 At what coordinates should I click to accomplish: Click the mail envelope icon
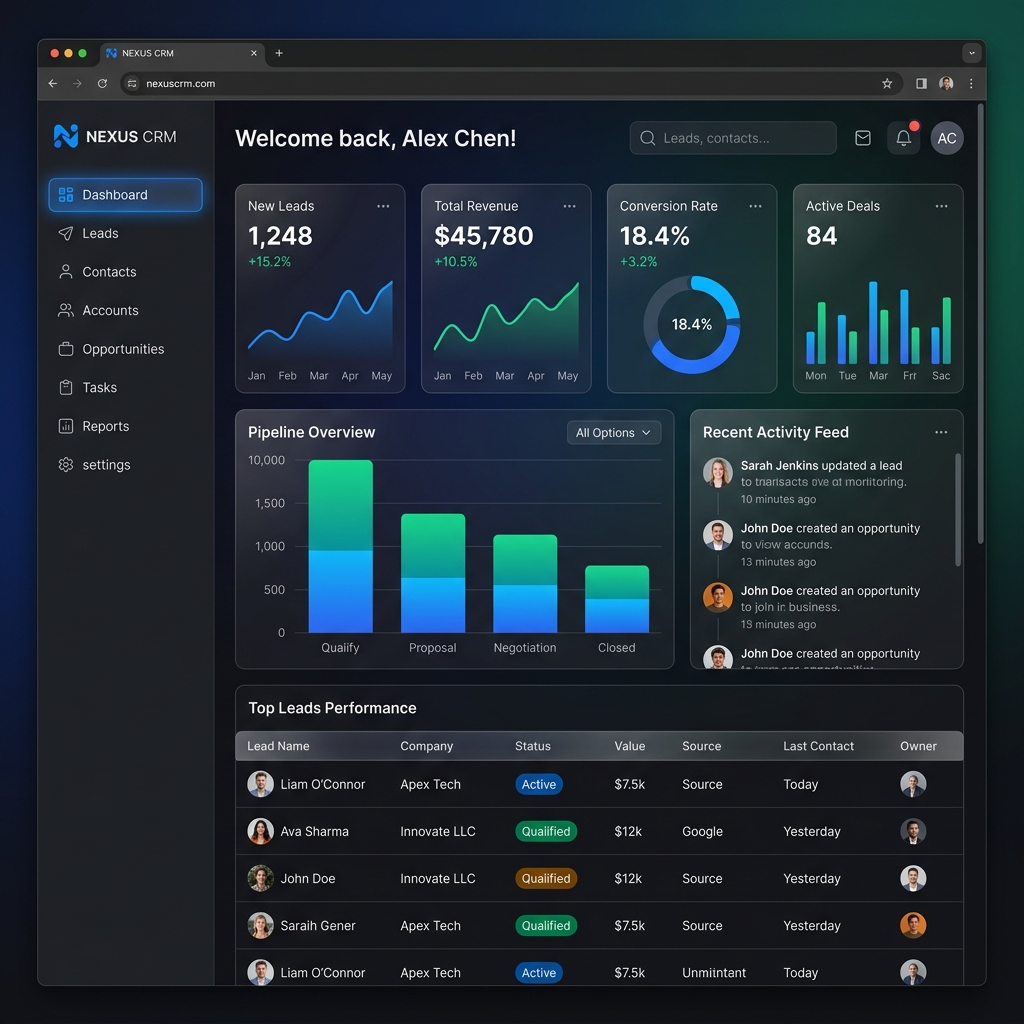(x=863, y=138)
